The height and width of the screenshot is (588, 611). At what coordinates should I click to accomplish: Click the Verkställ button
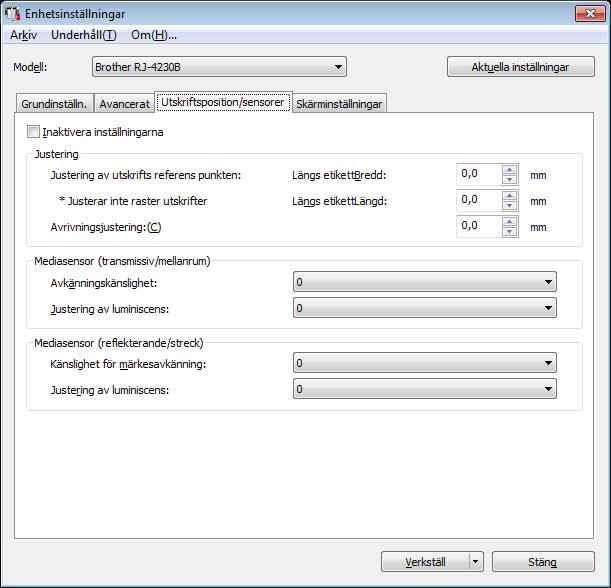(x=425, y=562)
